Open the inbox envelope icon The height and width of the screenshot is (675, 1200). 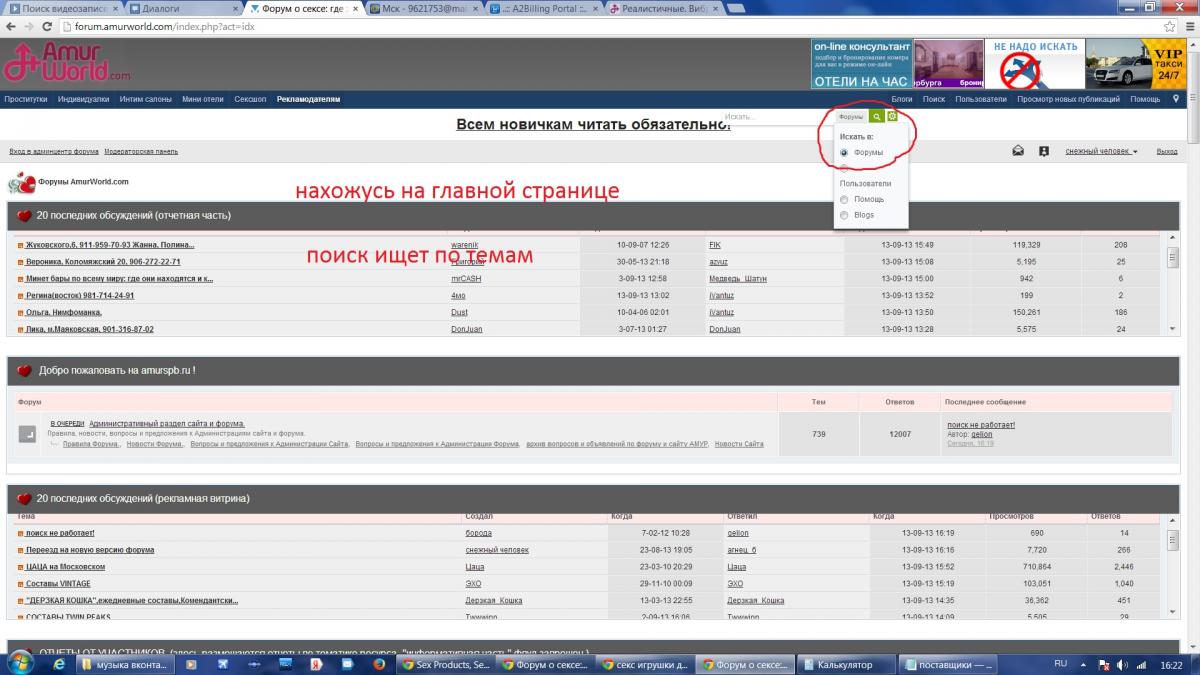[1018, 151]
